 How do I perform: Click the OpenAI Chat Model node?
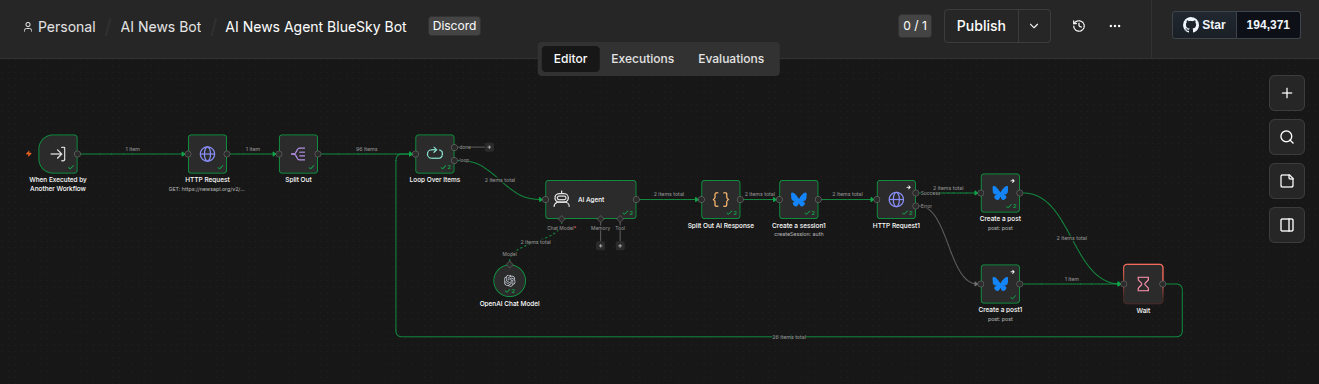pyautogui.click(x=509, y=280)
